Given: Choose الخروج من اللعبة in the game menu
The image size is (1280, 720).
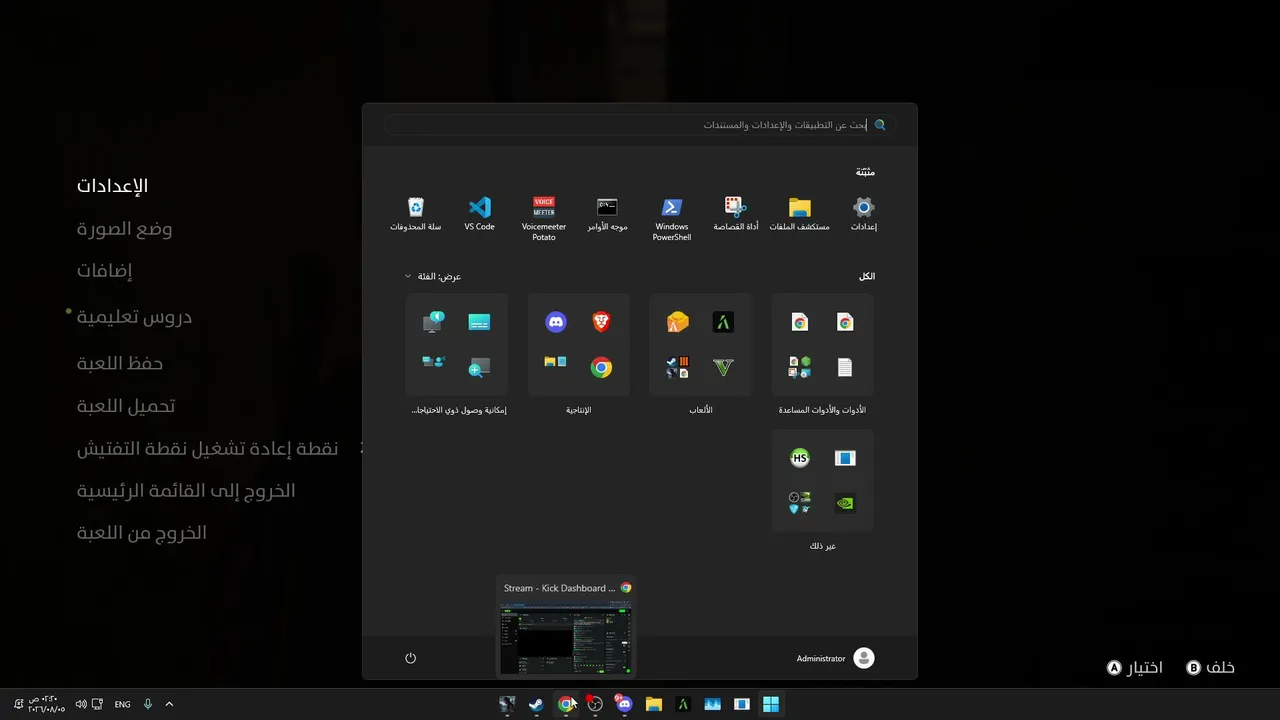Looking at the screenshot, I should coord(142,533).
